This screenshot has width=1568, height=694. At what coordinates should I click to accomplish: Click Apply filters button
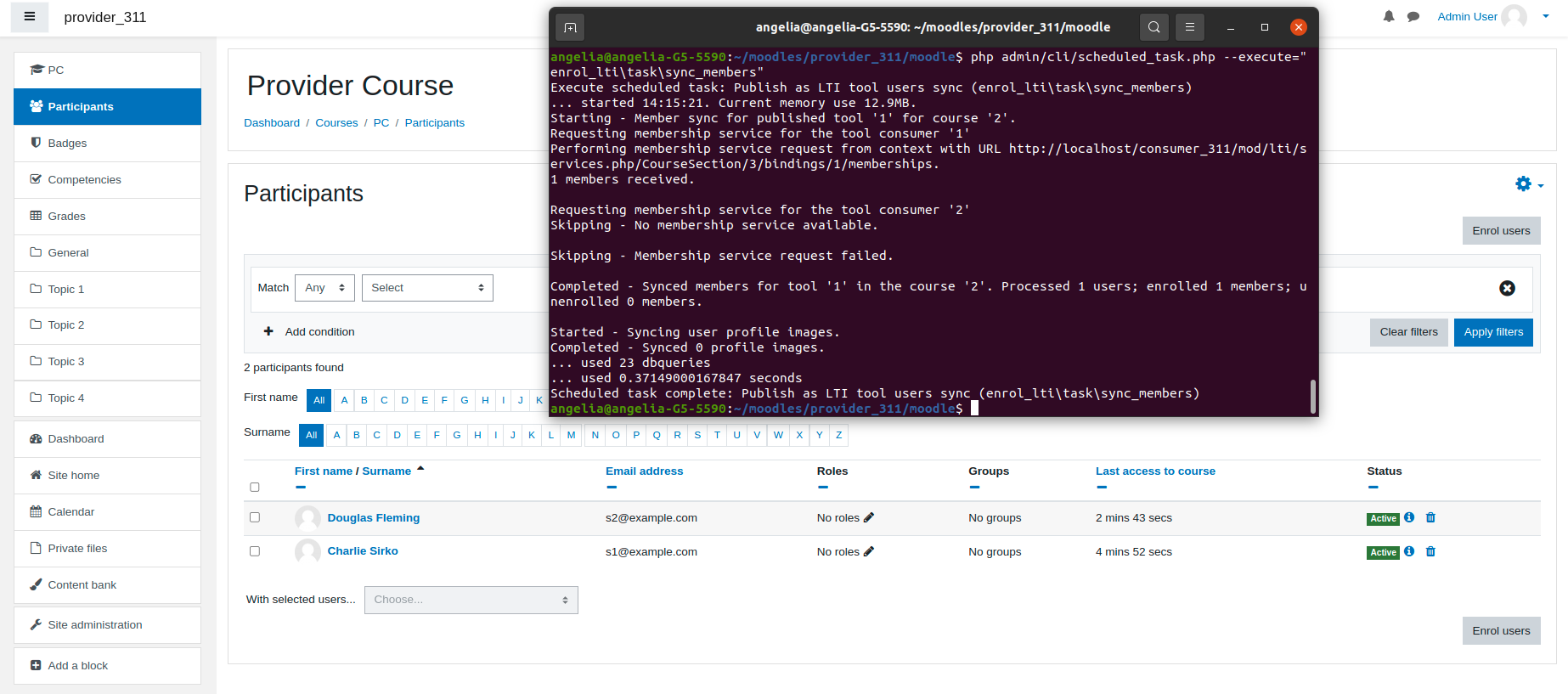click(1493, 332)
